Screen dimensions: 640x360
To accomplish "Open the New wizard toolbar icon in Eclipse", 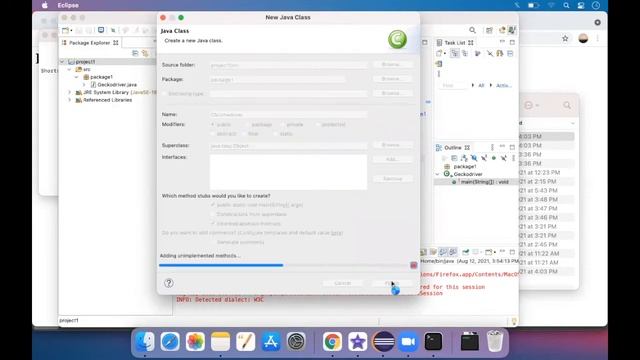I will [x=66, y=30].
